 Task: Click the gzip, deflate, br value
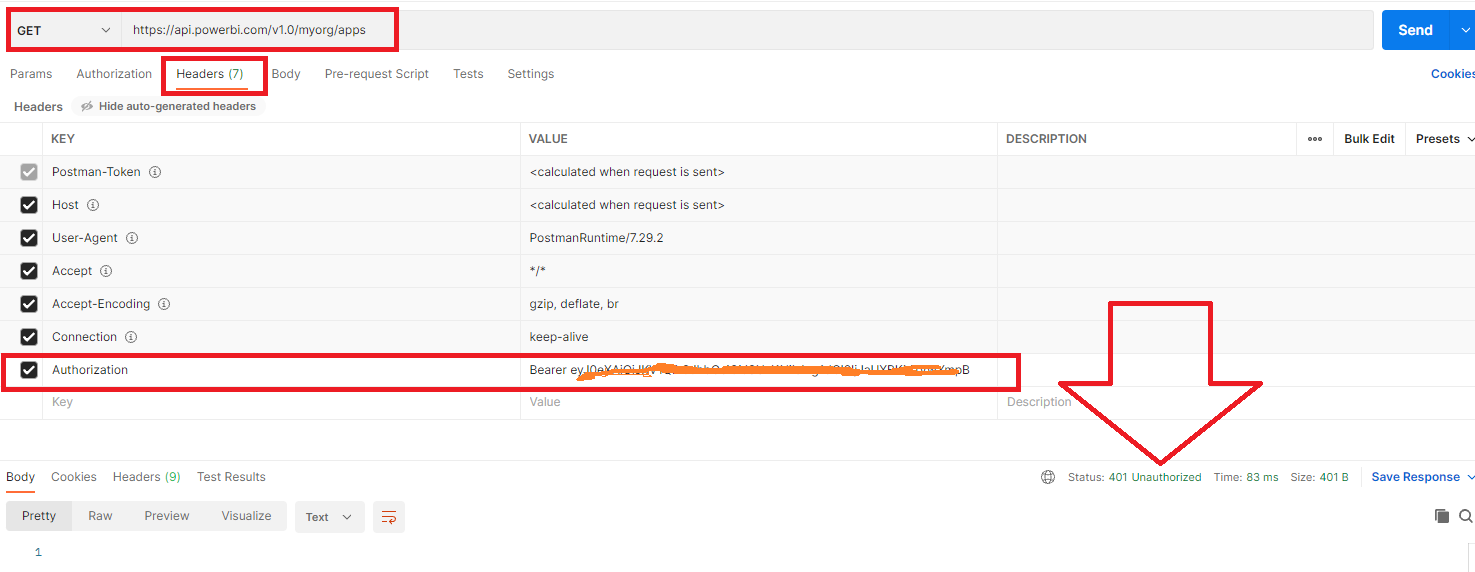click(574, 304)
